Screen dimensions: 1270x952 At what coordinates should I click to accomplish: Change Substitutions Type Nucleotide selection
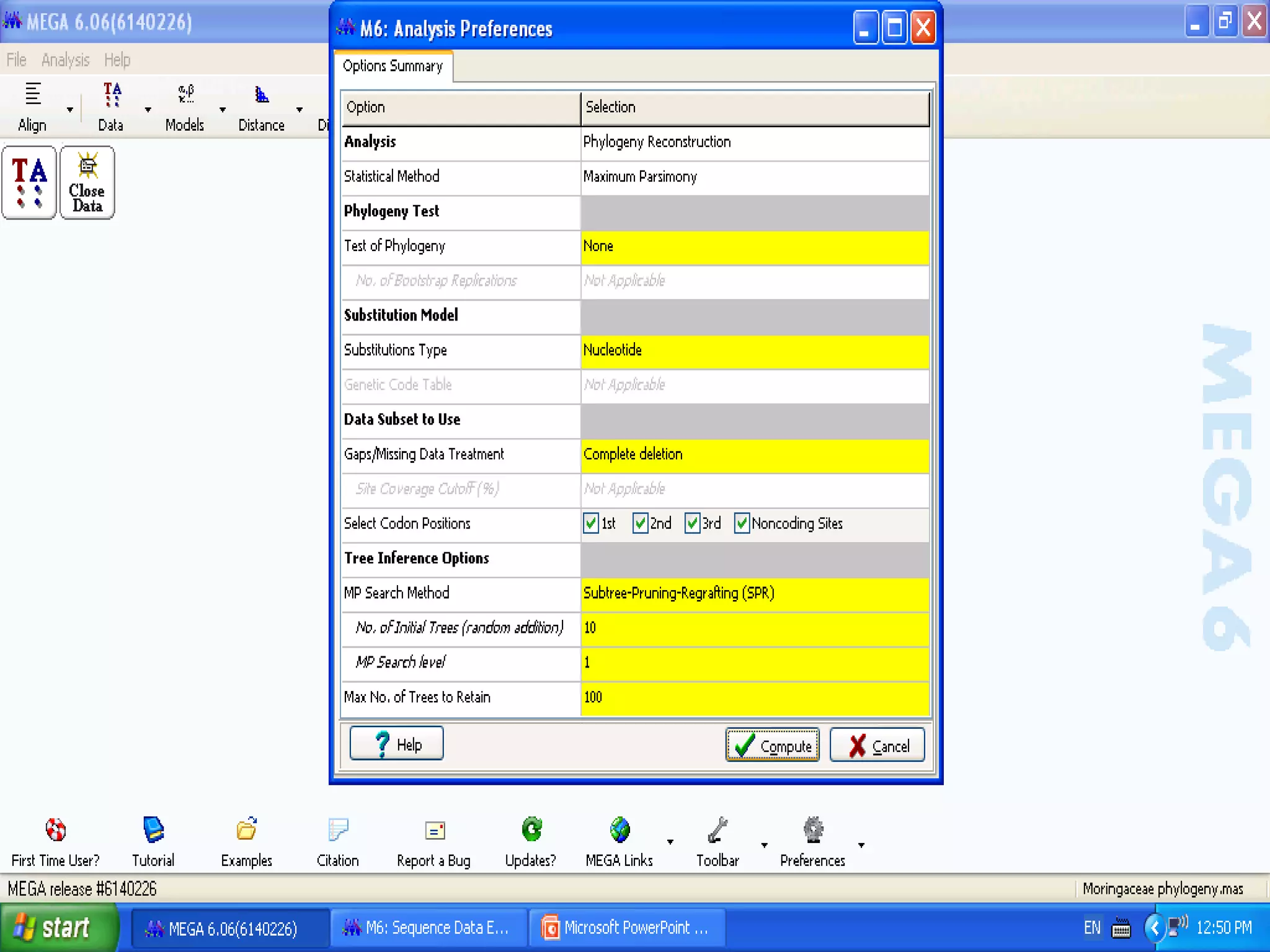pos(755,351)
